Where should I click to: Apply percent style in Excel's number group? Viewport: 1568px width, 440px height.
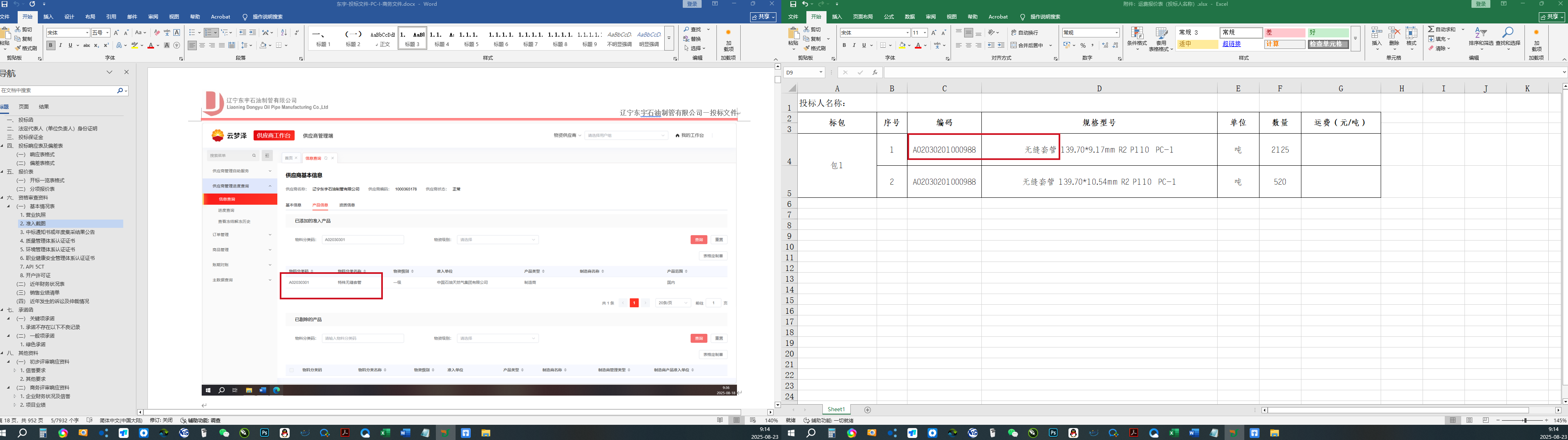[1083, 46]
